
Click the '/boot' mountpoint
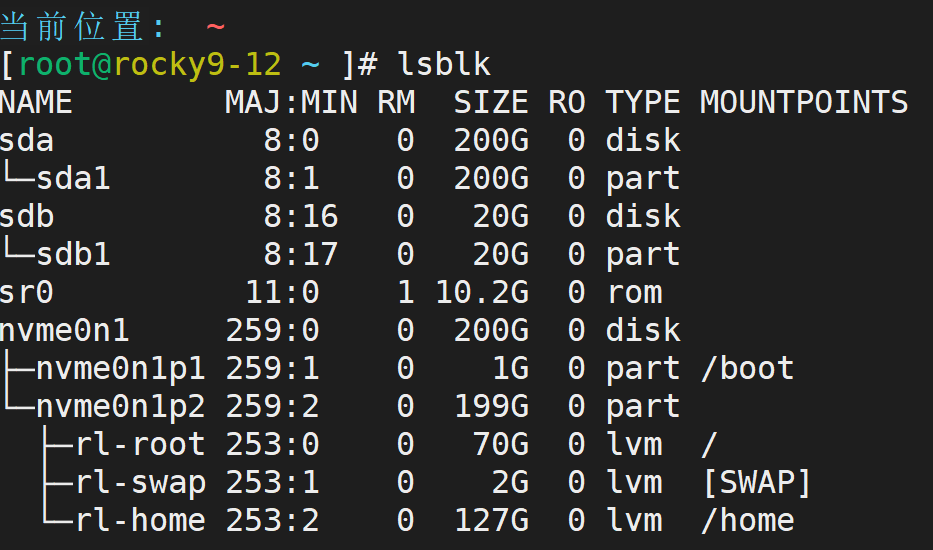[747, 368]
